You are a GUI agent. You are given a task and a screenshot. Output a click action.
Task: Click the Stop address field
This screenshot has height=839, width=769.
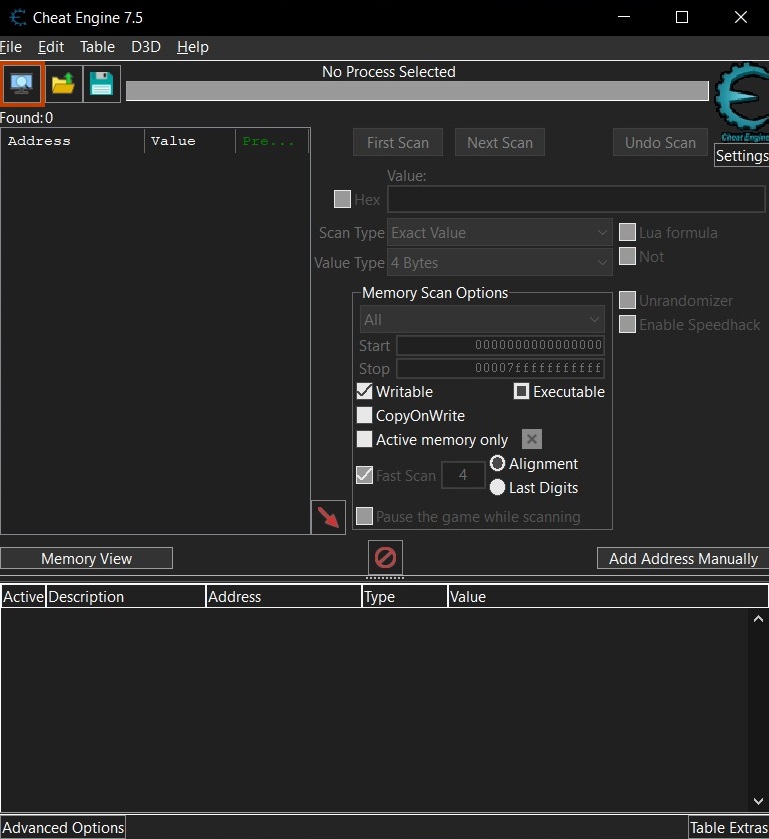point(500,368)
